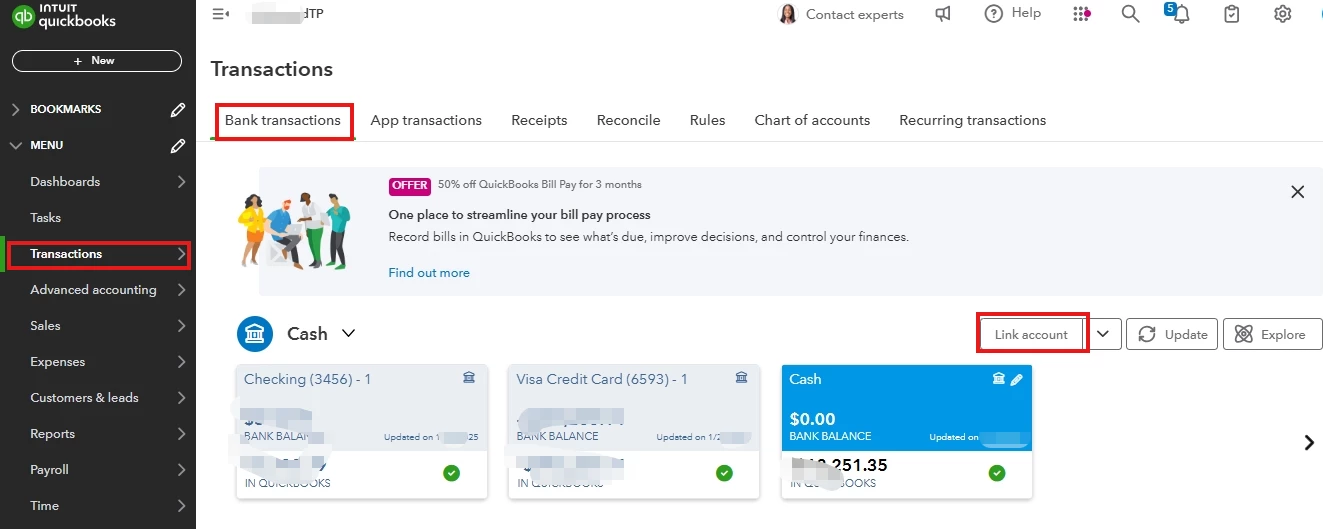Go to the Reconcile tab
Viewport: 1323px width, 529px height.
[628, 120]
